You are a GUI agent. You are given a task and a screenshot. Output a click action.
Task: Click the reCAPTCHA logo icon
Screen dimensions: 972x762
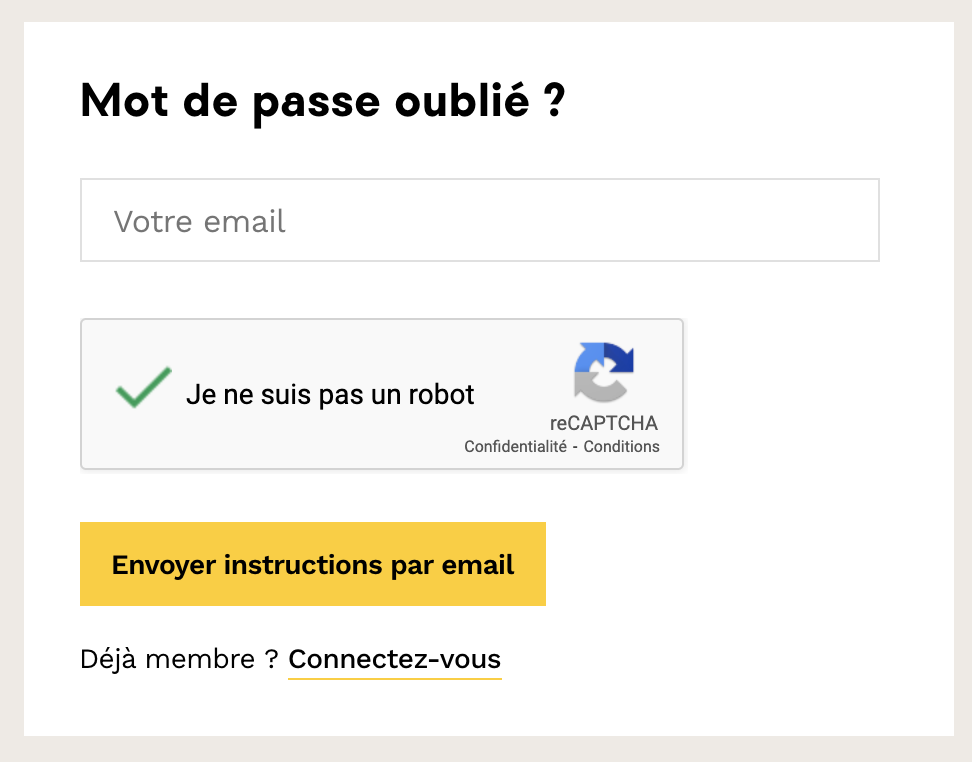pos(604,372)
